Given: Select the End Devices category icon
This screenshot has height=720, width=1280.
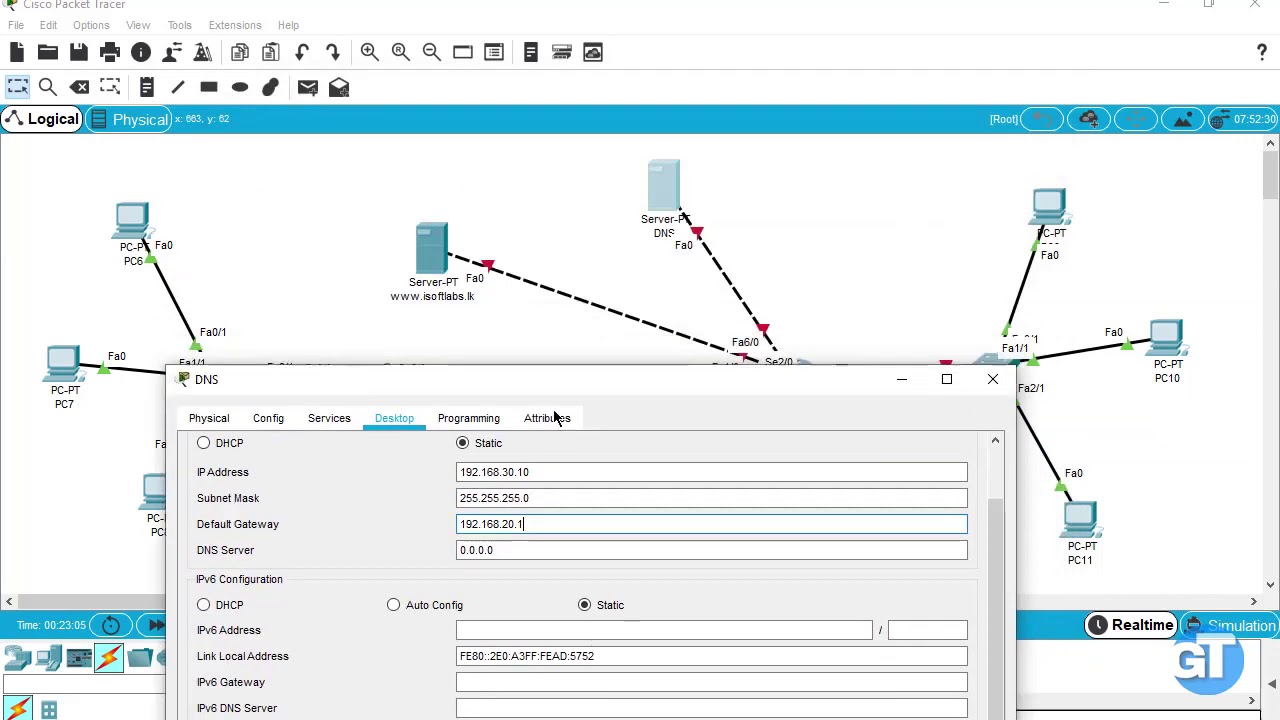Looking at the screenshot, I should (x=48, y=657).
